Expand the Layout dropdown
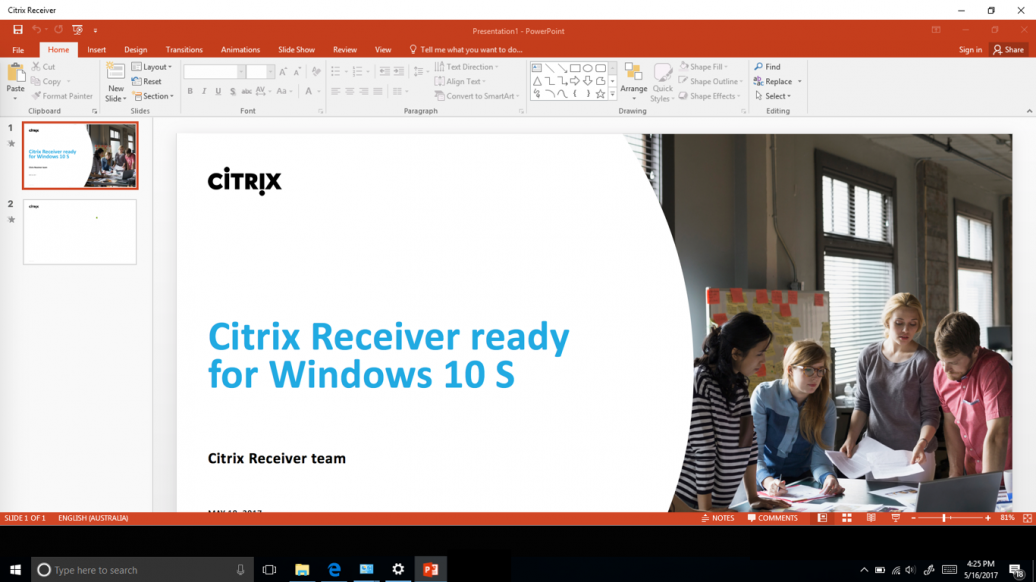The image size is (1036, 582). (x=153, y=67)
